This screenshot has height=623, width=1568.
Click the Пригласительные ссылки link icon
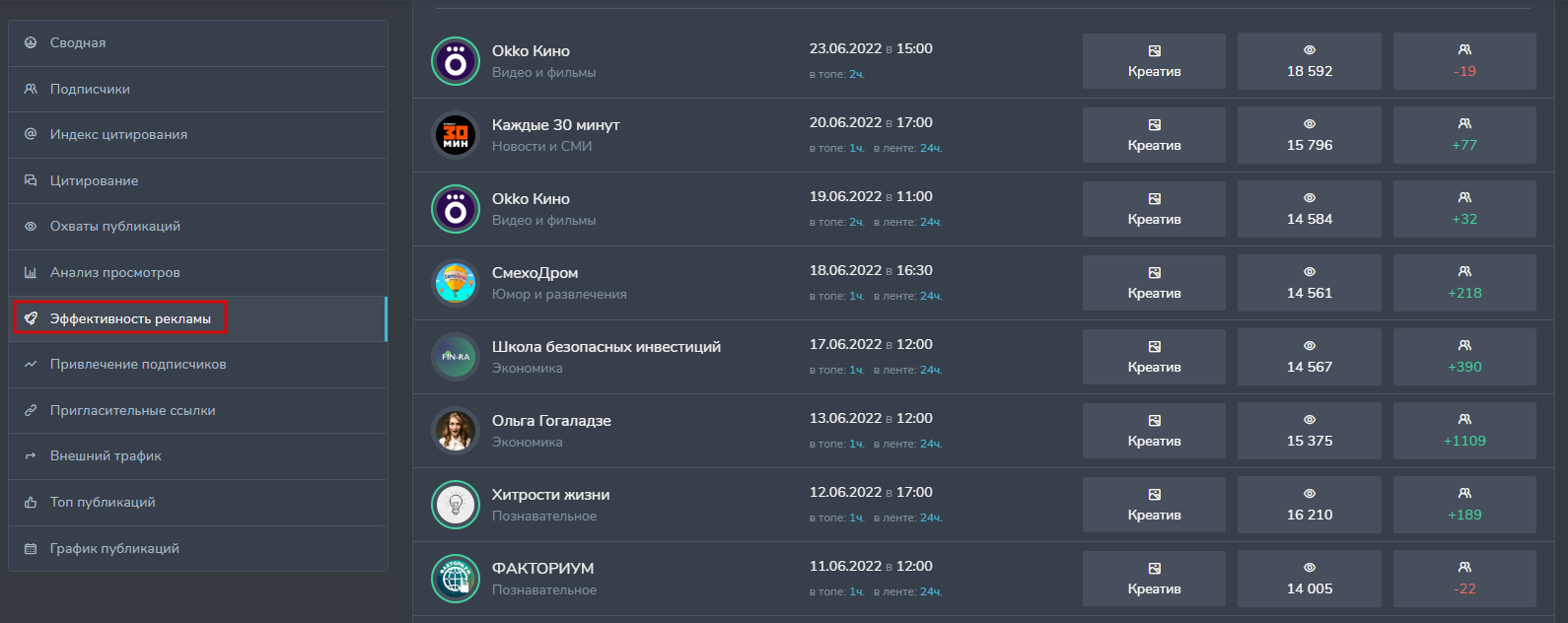pyautogui.click(x=31, y=410)
